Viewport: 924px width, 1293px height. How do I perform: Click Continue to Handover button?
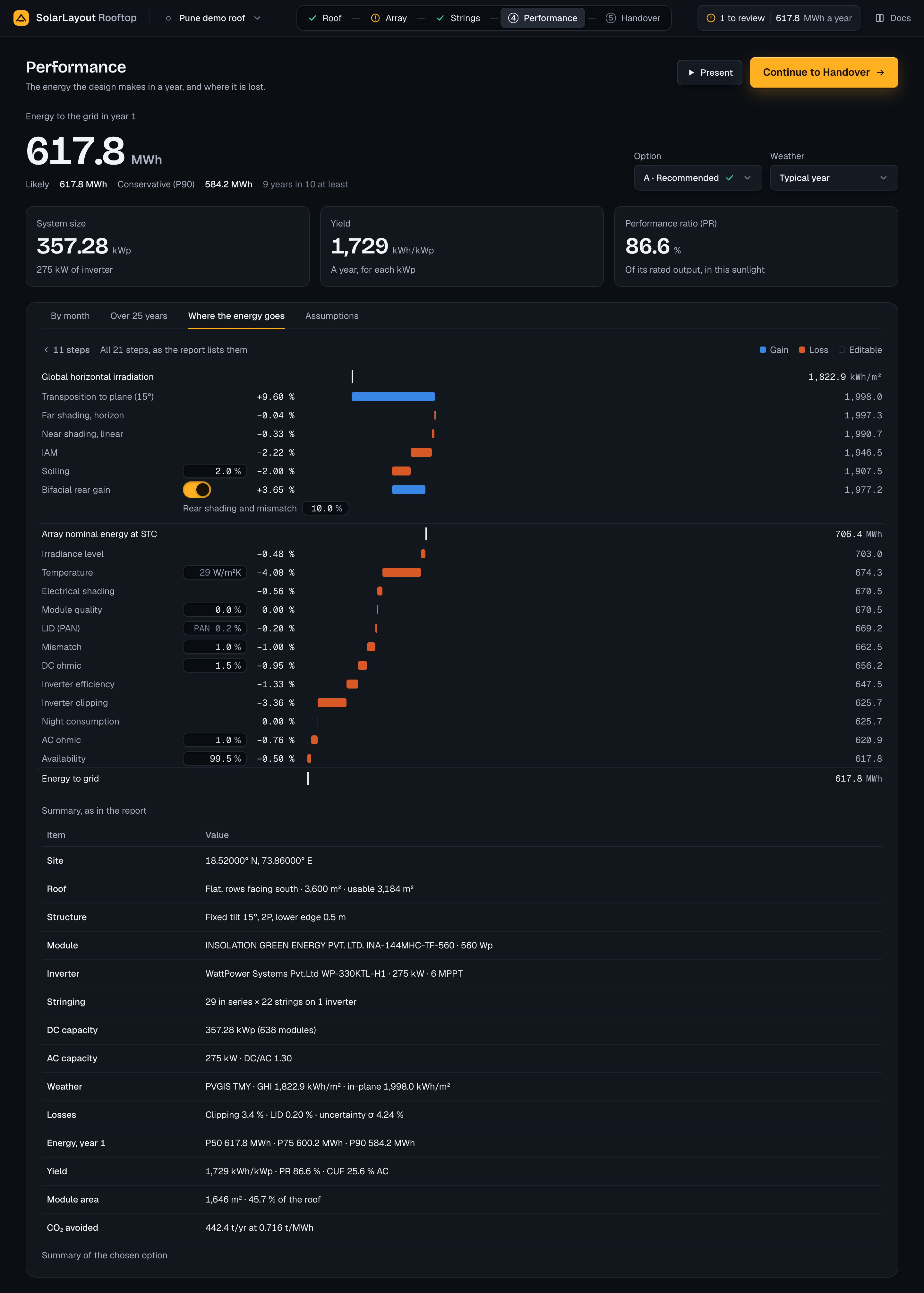tap(824, 72)
